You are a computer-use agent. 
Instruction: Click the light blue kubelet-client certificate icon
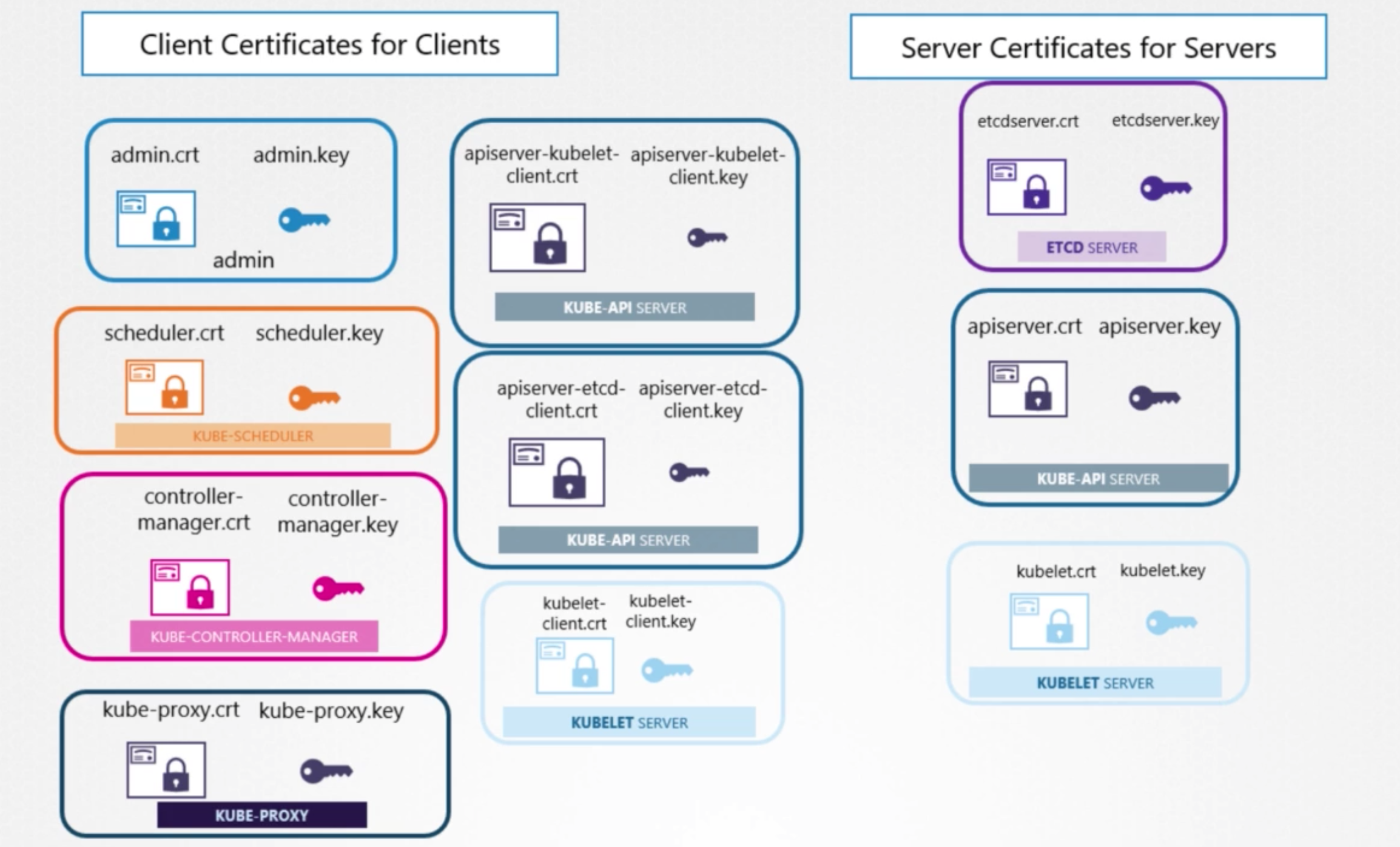pos(574,666)
